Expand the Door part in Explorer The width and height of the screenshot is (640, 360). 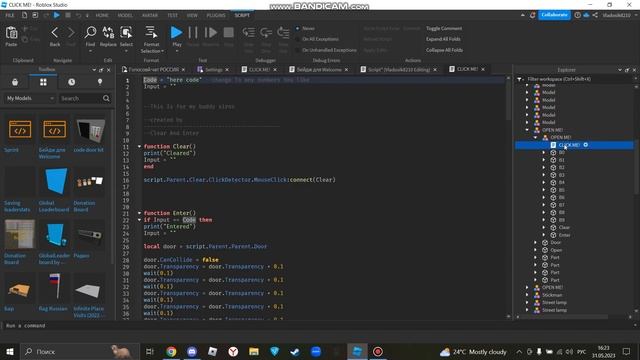pyautogui.click(x=536, y=242)
